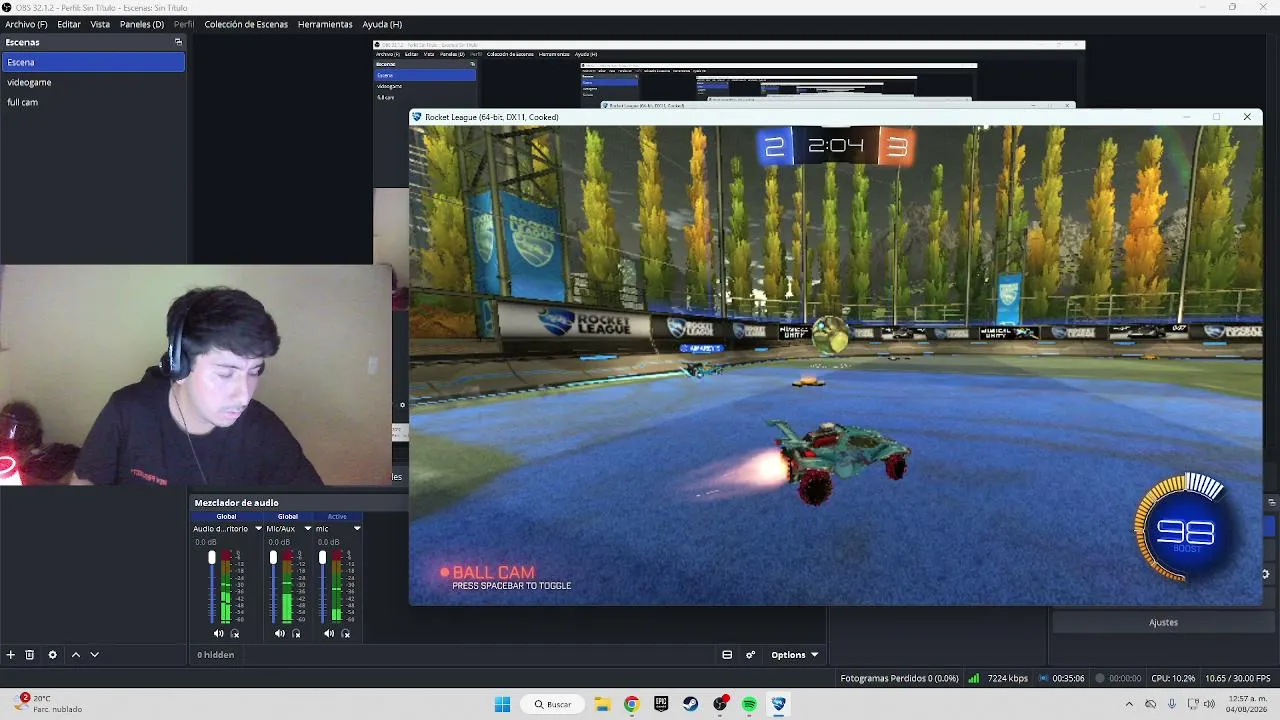This screenshot has height=720, width=1280.
Task: Click the grey recording status dot
Action: pos(1100,679)
